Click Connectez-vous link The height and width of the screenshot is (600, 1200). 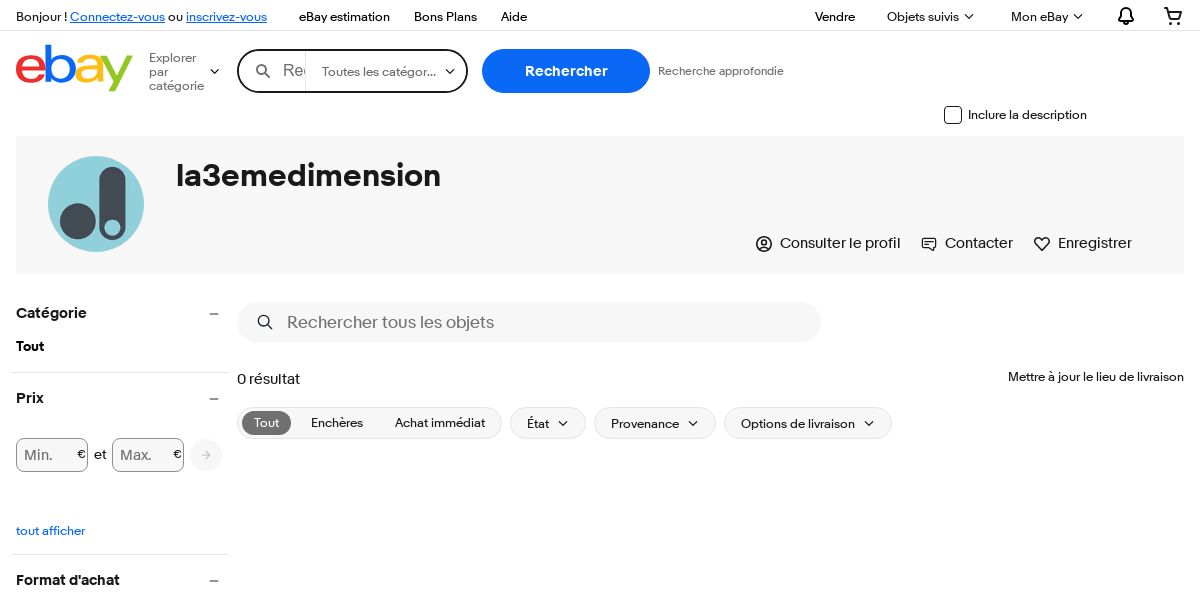point(117,16)
